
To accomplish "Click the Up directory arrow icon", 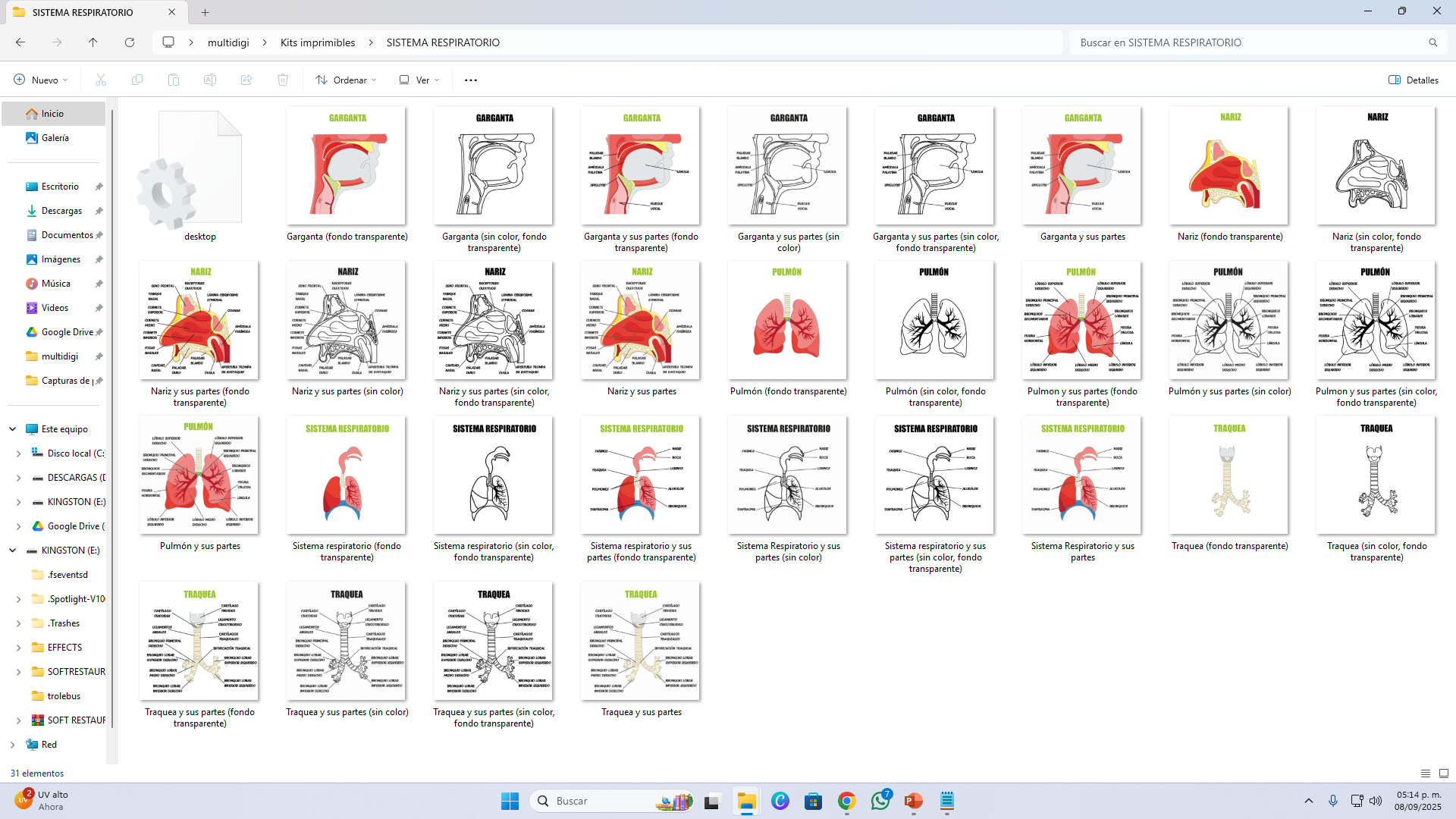I will coord(93,42).
